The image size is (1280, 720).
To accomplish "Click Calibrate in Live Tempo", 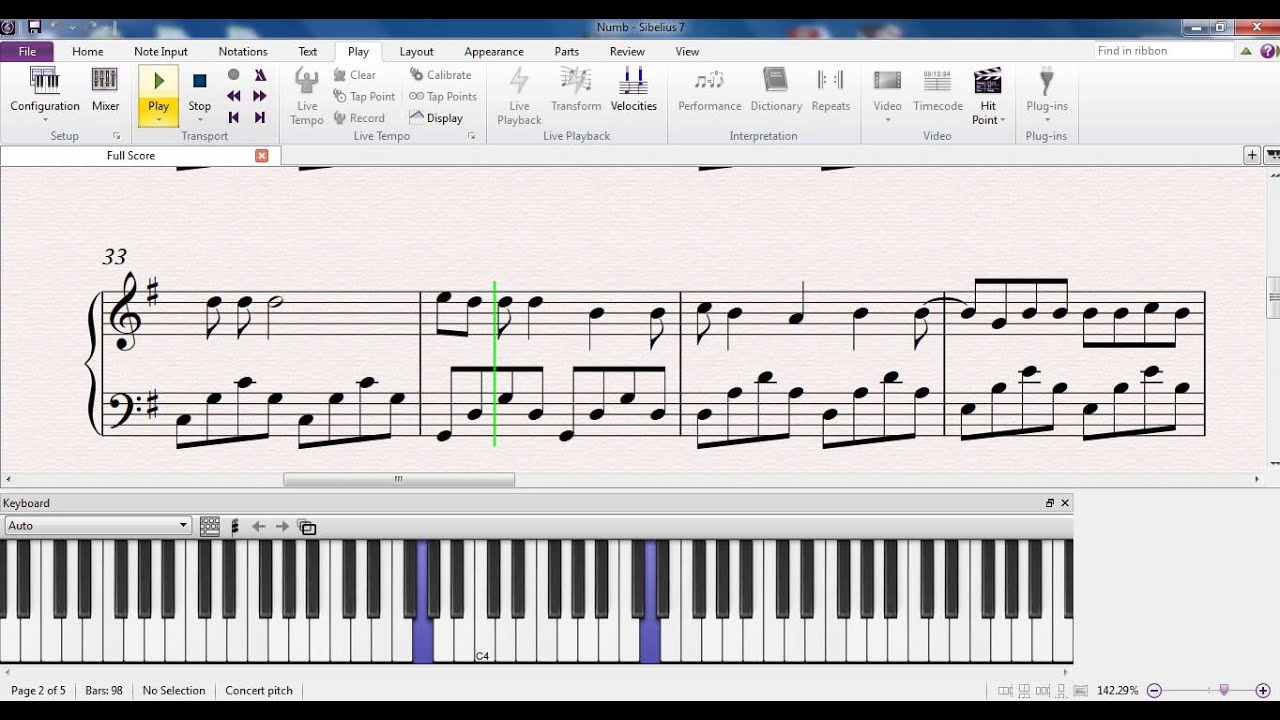I will [440, 75].
